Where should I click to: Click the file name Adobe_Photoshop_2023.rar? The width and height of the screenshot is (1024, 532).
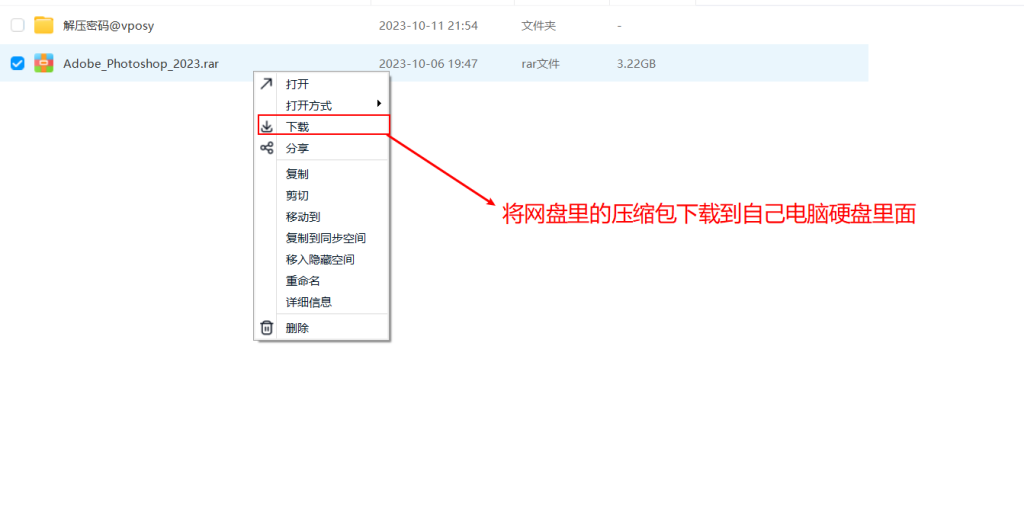141,64
